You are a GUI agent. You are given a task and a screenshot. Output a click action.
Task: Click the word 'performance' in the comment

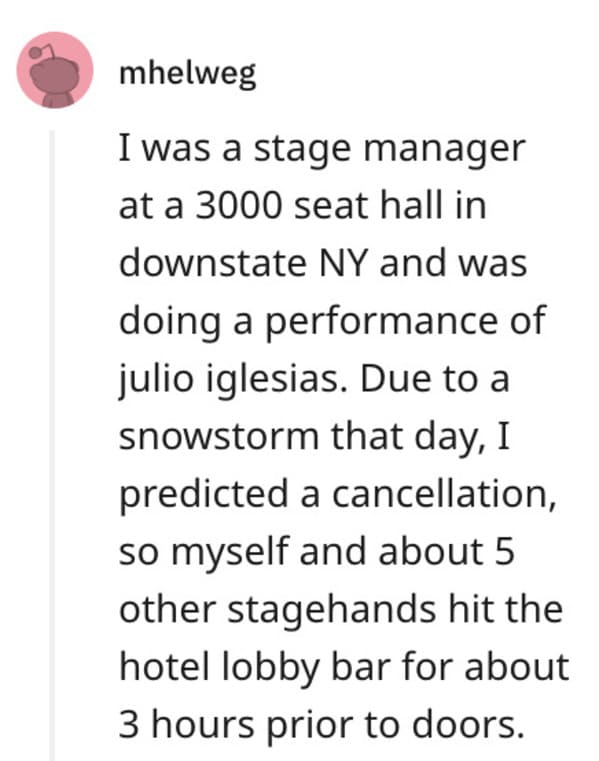click(381, 320)
